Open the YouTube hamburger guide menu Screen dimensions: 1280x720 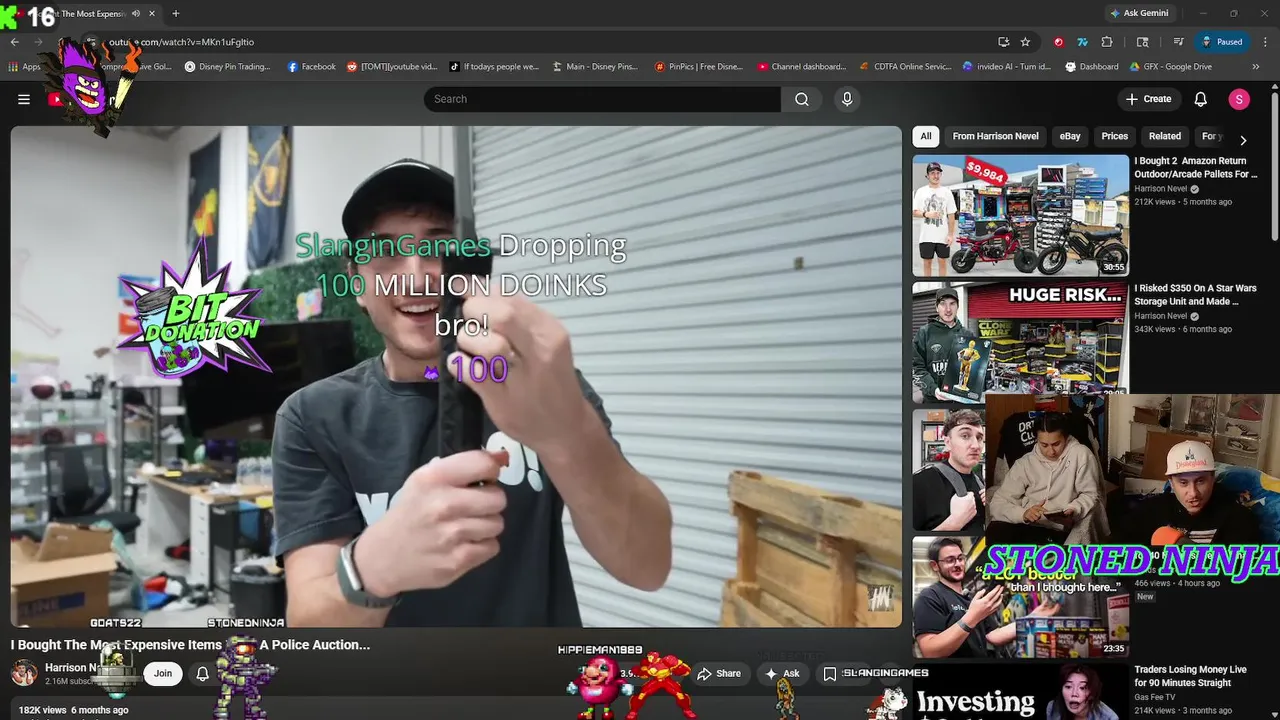click(24, 99)
